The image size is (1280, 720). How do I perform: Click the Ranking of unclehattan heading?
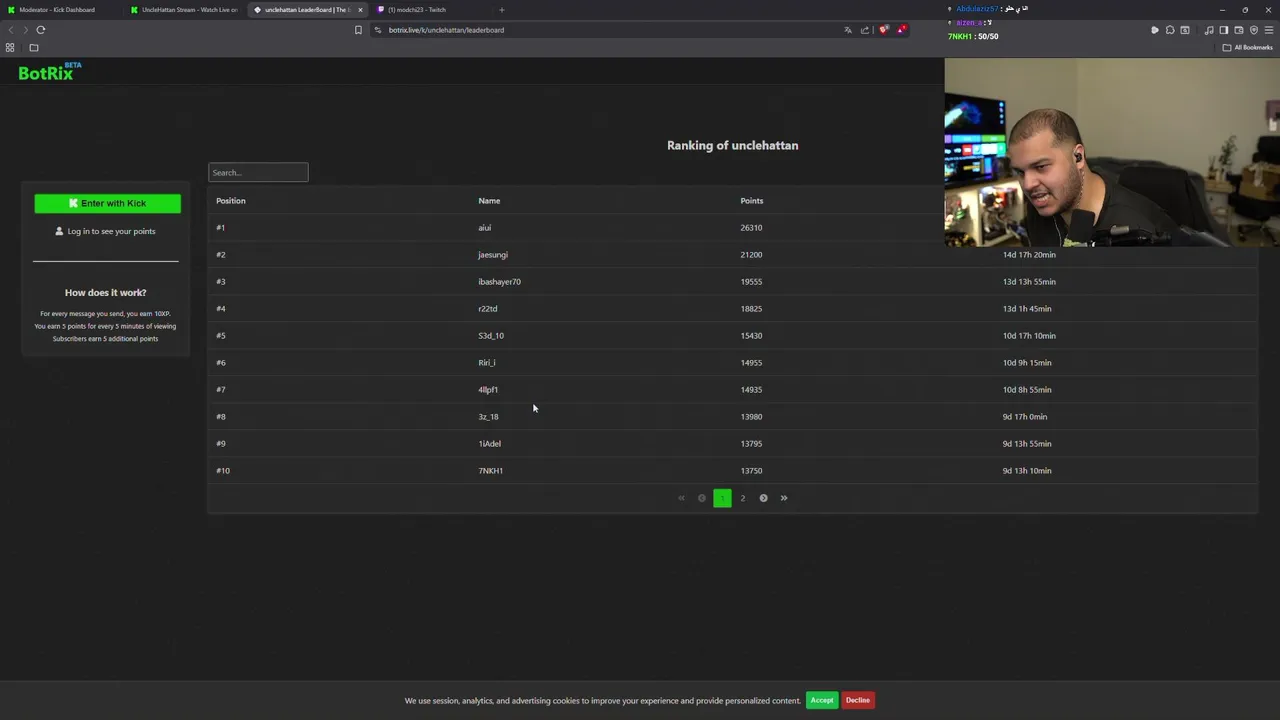(733, 145)
